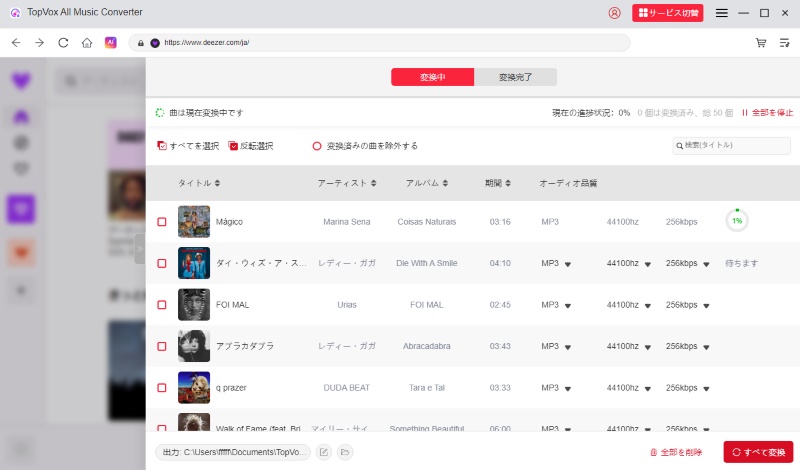The height and width of the screenshot is (470, 800).
Task: Toggle the すべてを選択 checkbox
Action: click(x=162, y=146)
